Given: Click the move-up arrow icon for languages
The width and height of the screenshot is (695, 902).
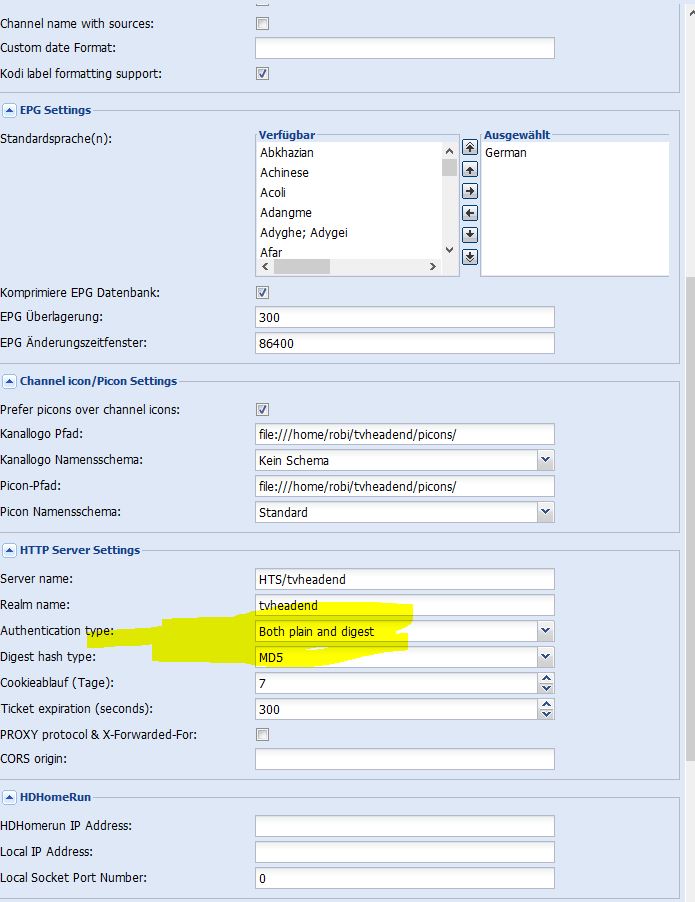Looking at the screenshot, I should [x=470, y=169].
